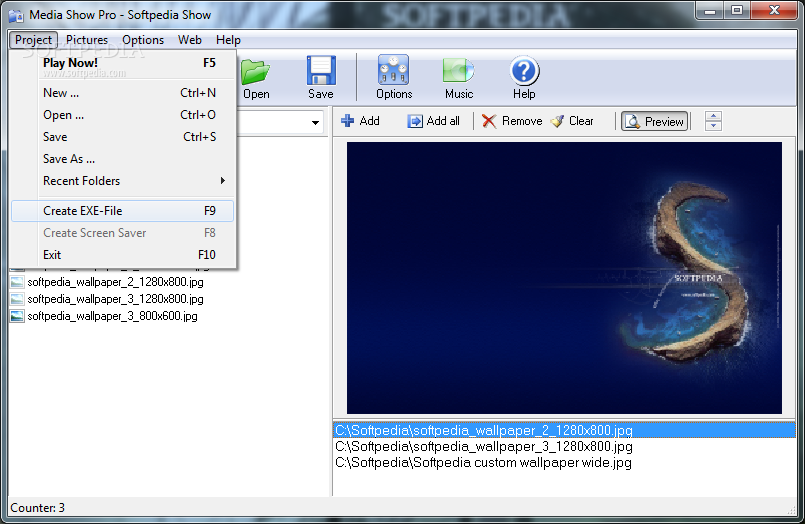Select Open ... in the Project menu
The height and width of the screenshot is (524, 805).
pos(122,115)
